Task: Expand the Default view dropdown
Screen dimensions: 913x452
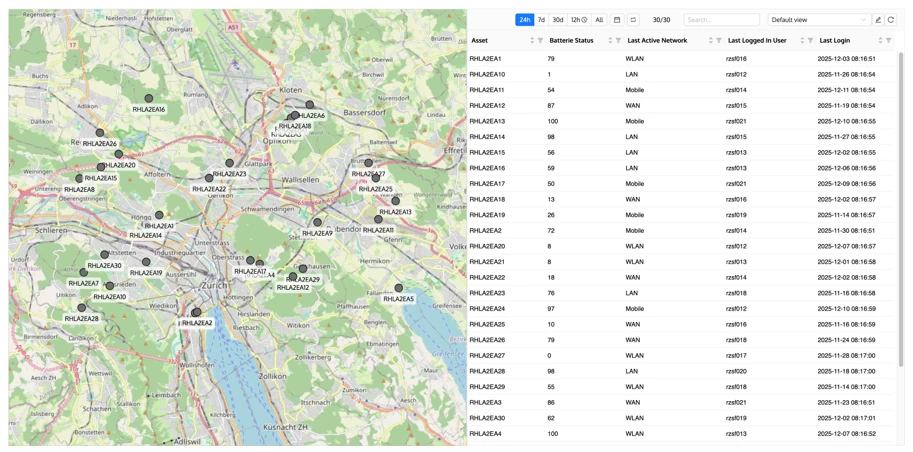Action: pos(818,20)
